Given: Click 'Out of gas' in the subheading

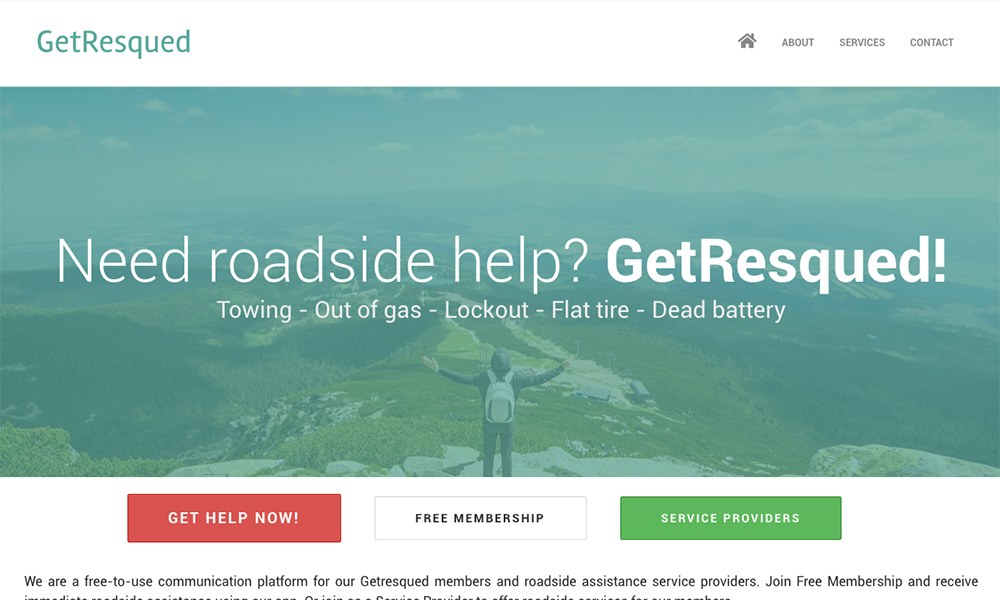Looking at the screenshot, I should [x=368, y=310].
